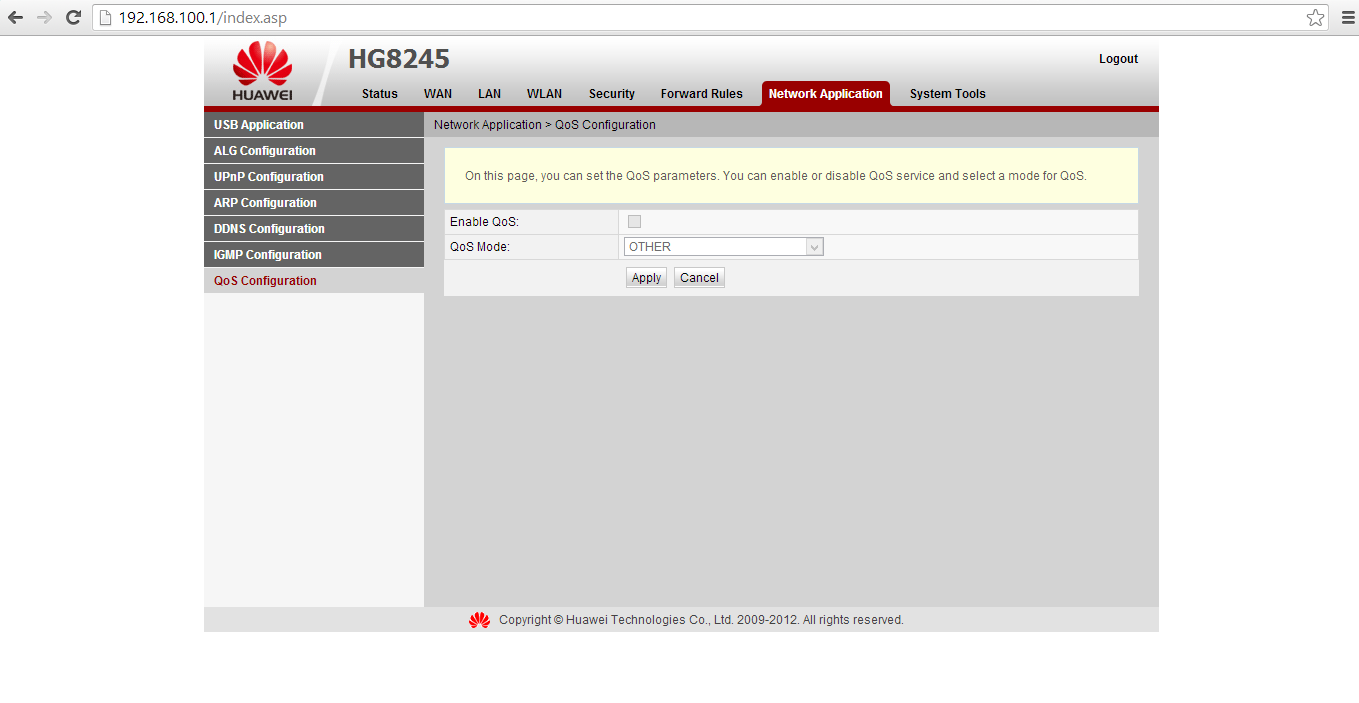
Task: Click the Huawei logo in the header
Action: 262,71
